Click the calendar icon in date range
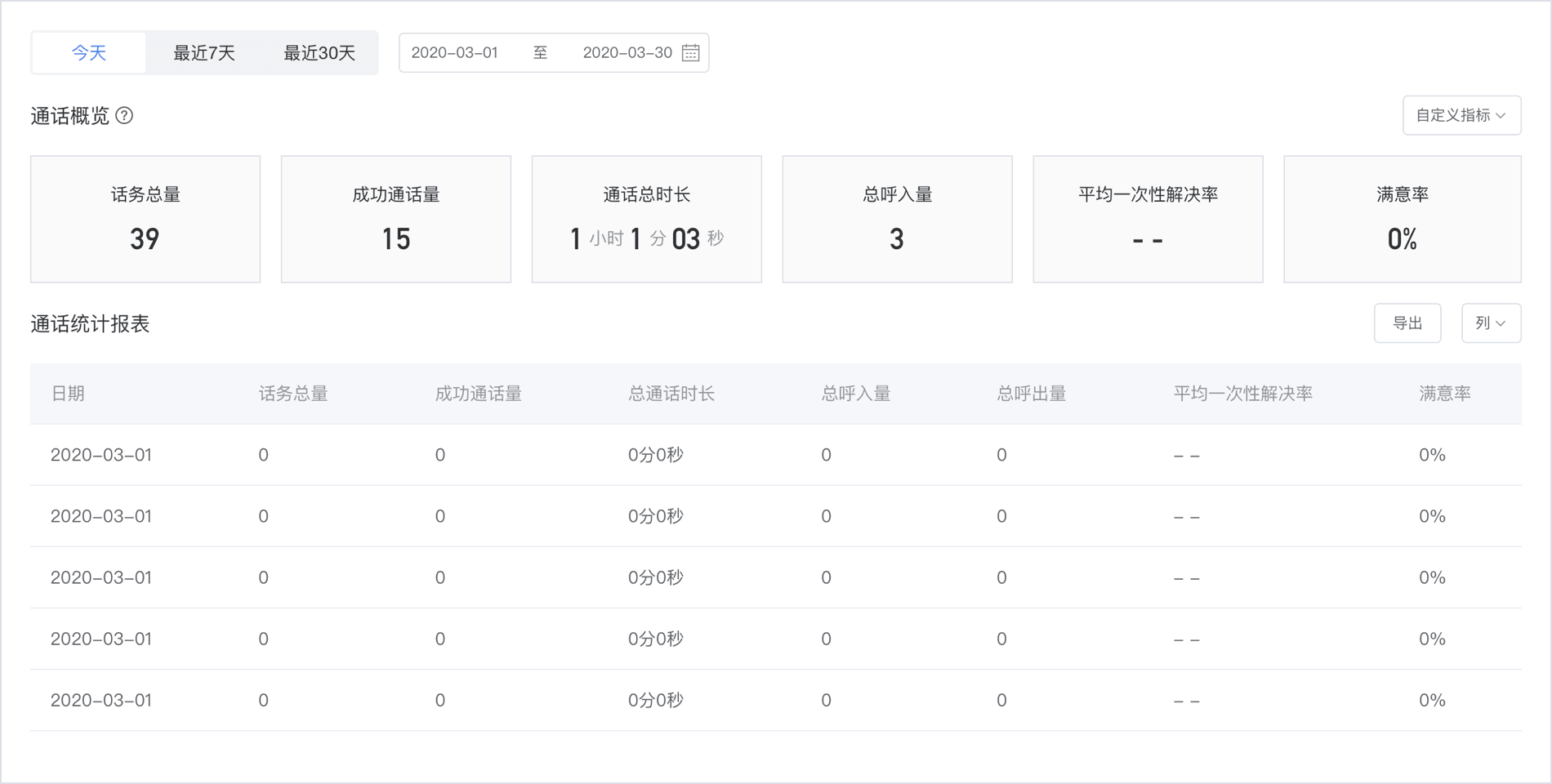The width and height of the screenshot is (1552, 784). (690, 53)
